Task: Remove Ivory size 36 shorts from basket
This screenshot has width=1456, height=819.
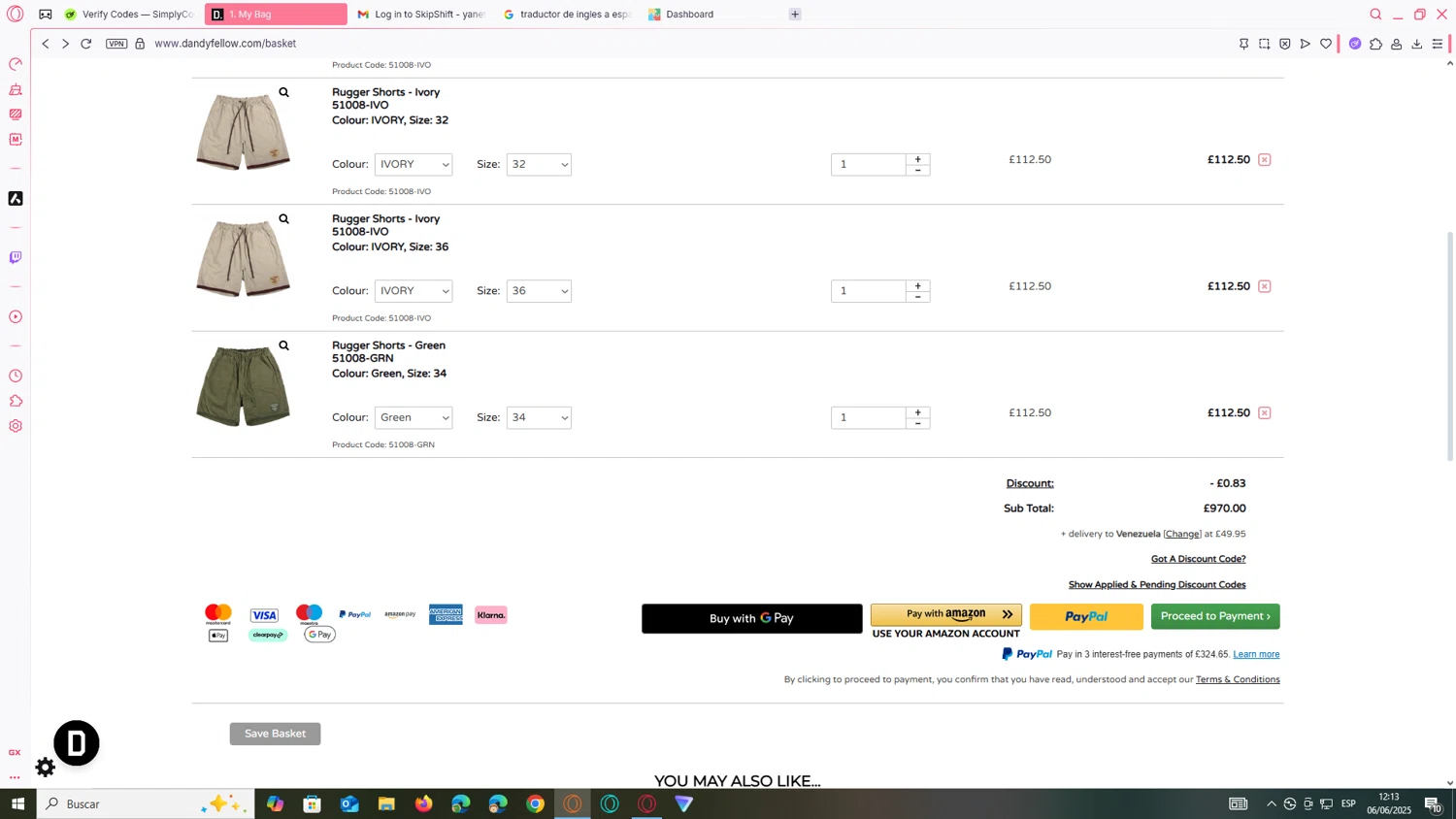Action: [x=1264, y=286]
